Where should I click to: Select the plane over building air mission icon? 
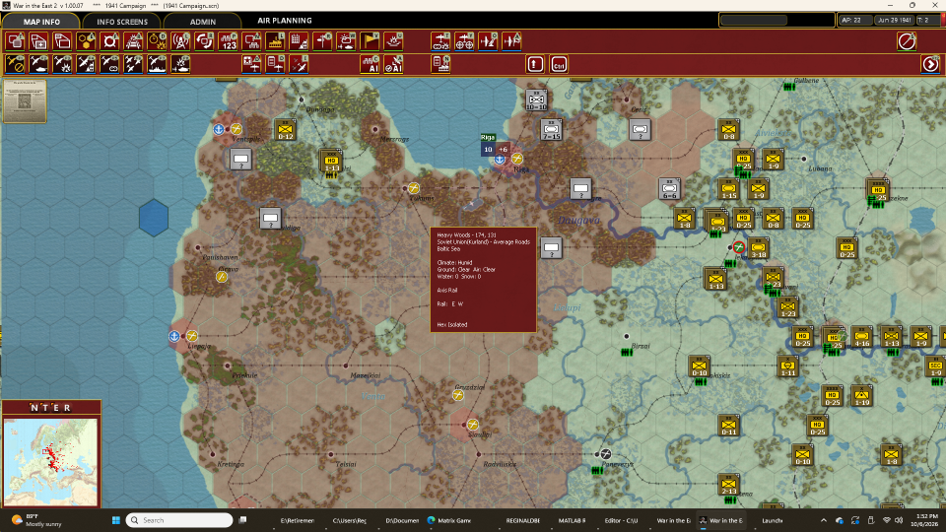tap(86, 64)
